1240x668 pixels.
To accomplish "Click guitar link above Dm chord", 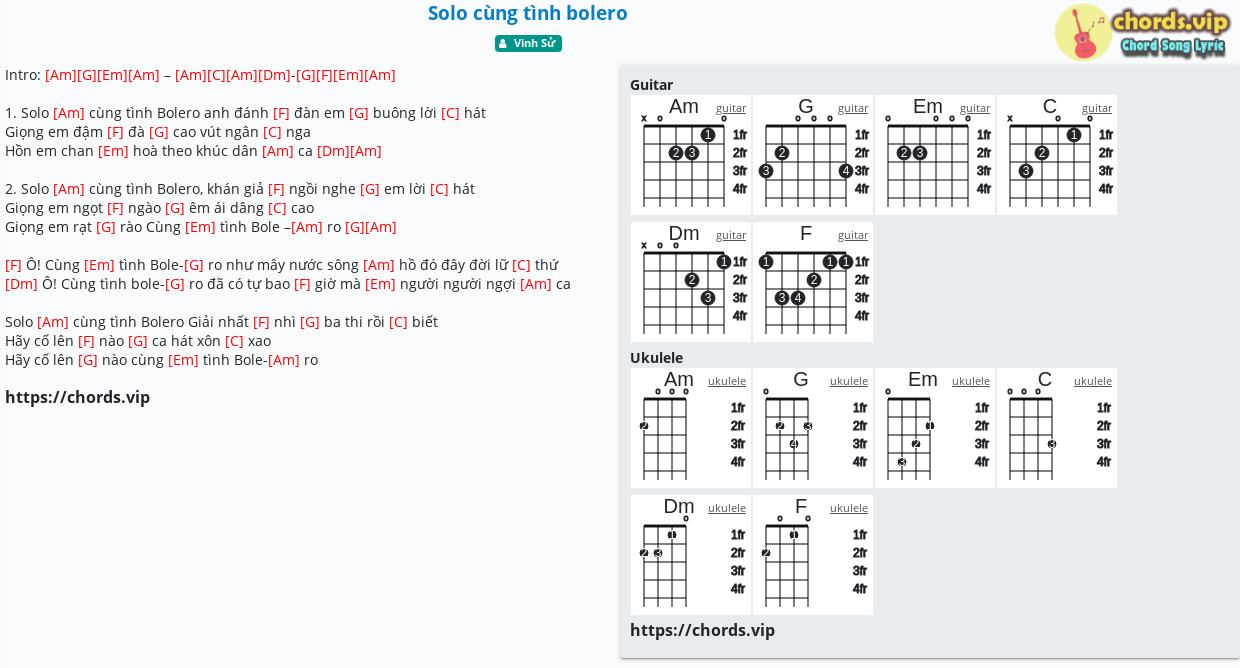I will coord(731,235).
